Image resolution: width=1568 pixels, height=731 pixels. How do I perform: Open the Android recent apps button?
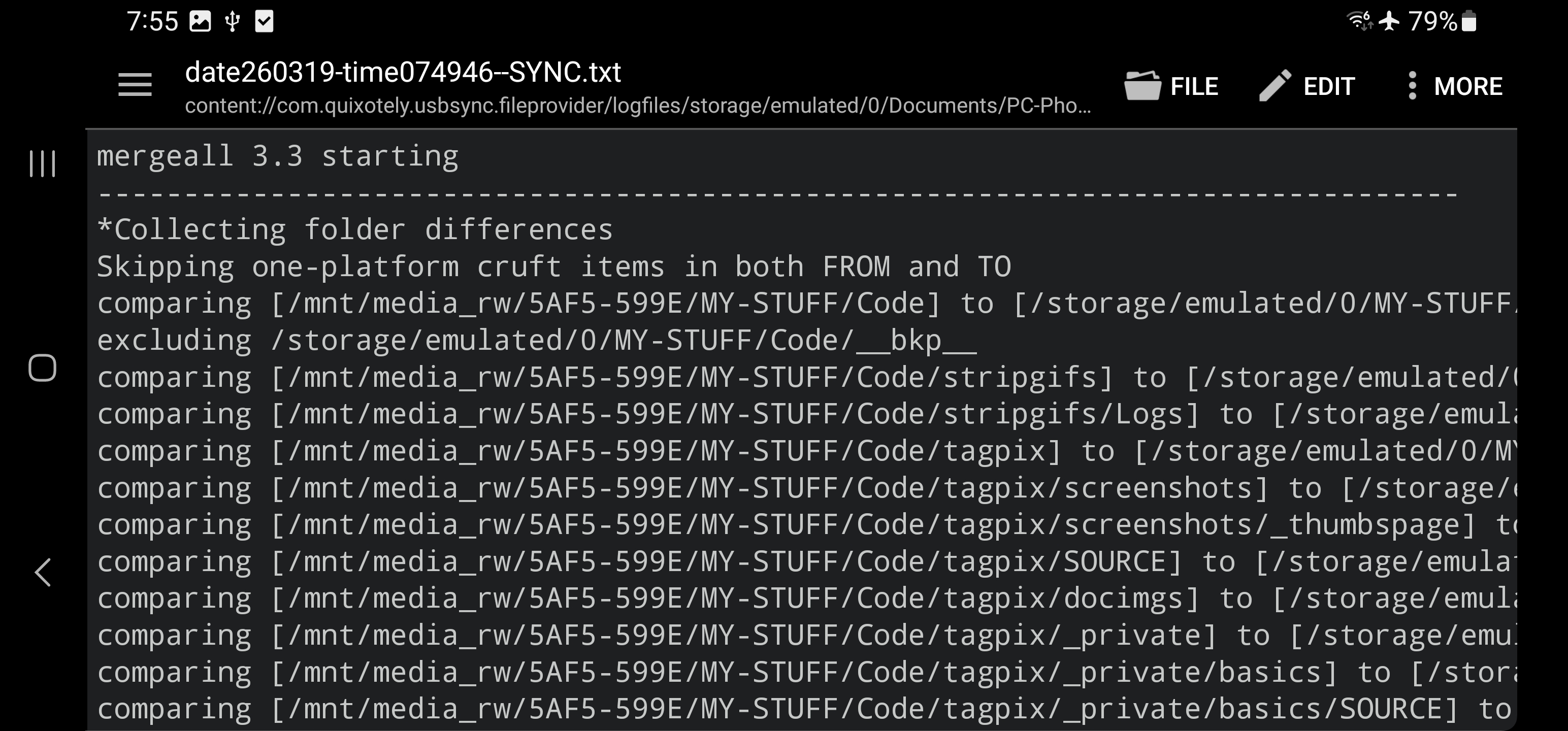(x=42, y=164)
